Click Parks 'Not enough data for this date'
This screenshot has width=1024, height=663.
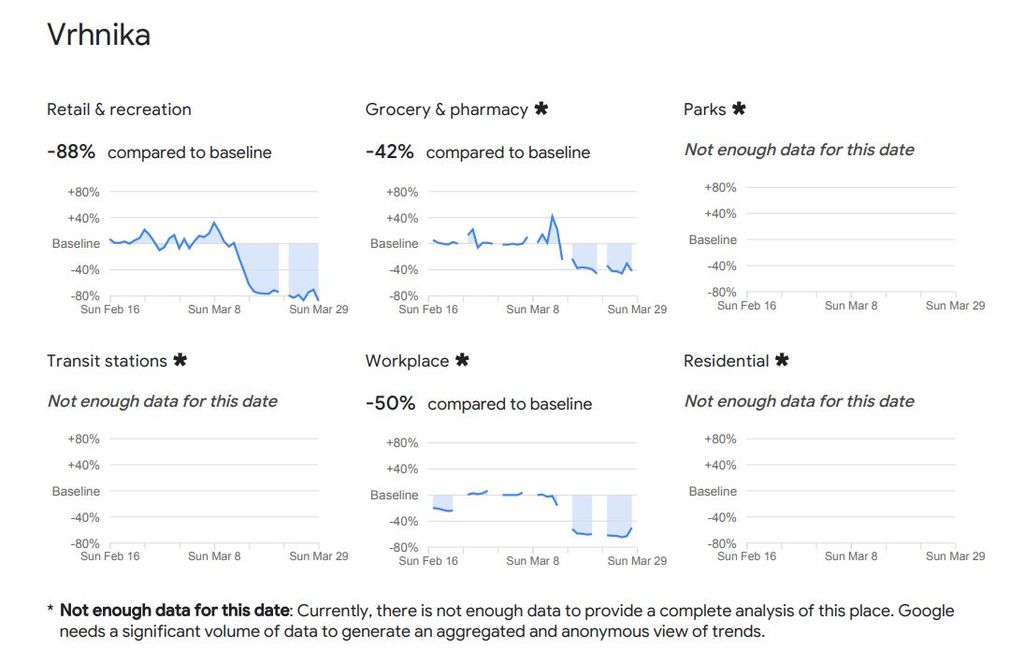point(799,150)
